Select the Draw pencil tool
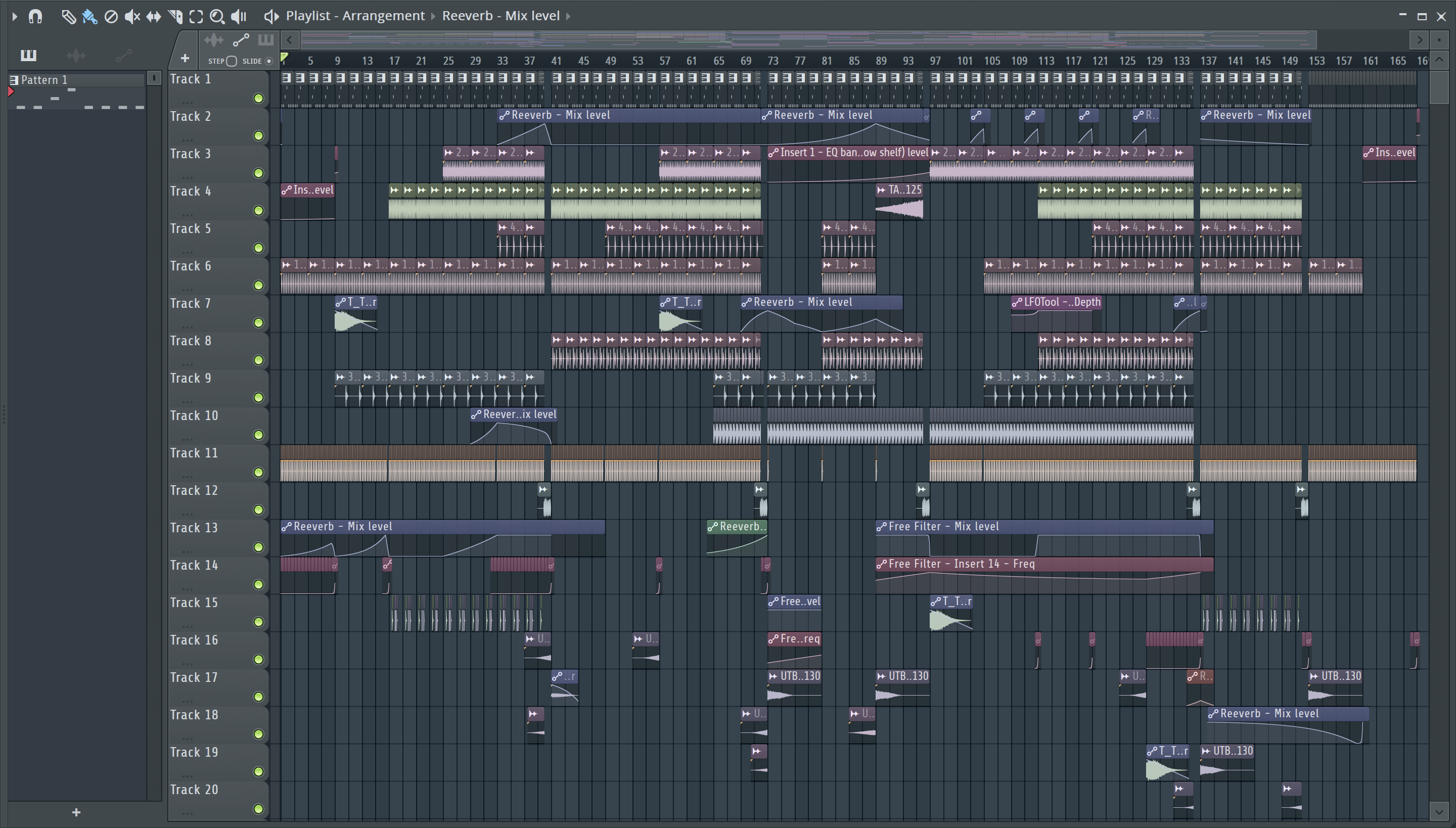The image size is (1456, 828). (68, 17)
